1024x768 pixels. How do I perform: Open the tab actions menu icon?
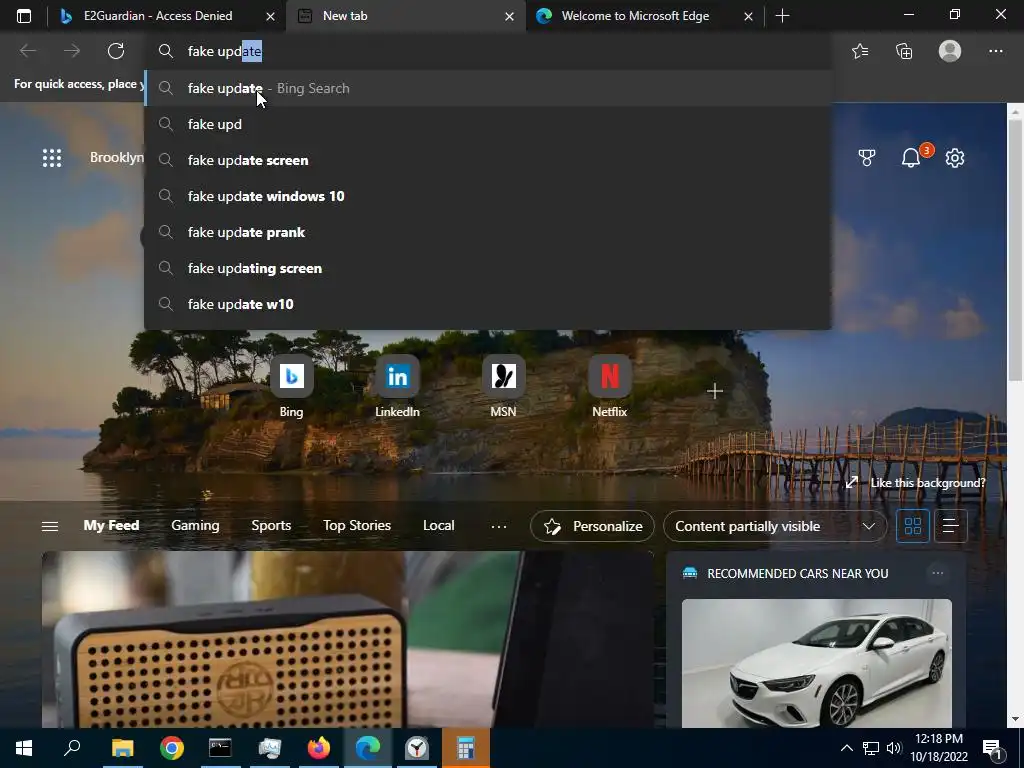[x=24, y=16]
